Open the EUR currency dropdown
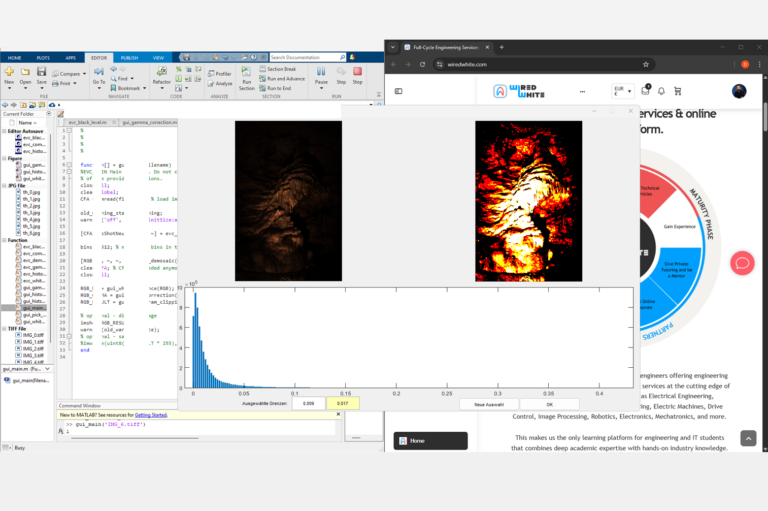 click(623, 91)
